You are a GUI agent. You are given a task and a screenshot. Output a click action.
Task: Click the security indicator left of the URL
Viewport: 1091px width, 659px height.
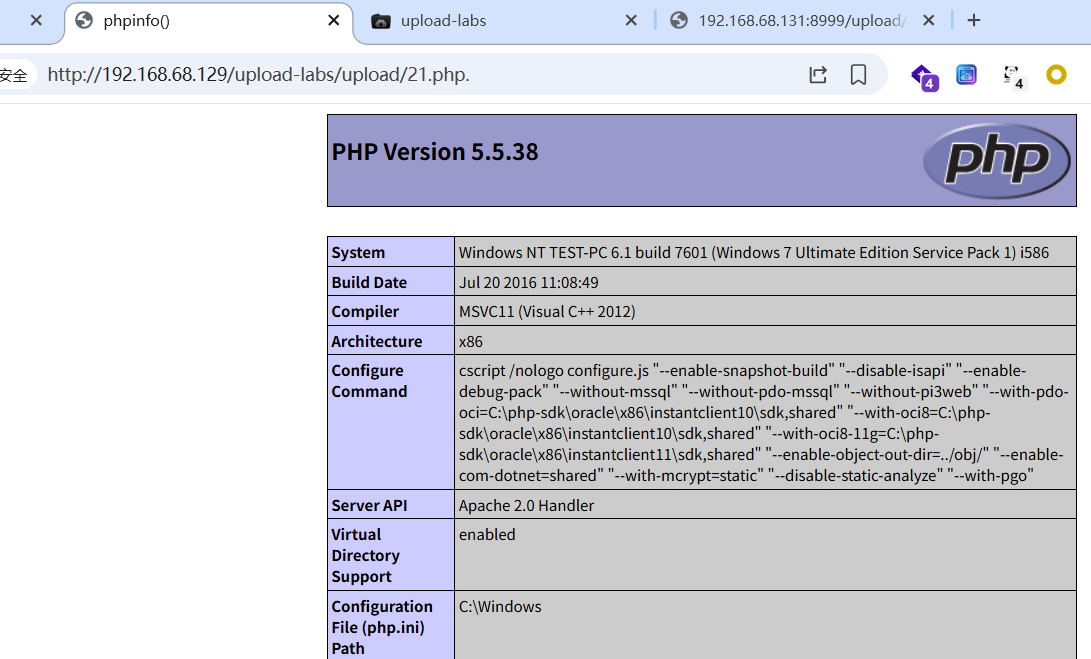(14, 75)
